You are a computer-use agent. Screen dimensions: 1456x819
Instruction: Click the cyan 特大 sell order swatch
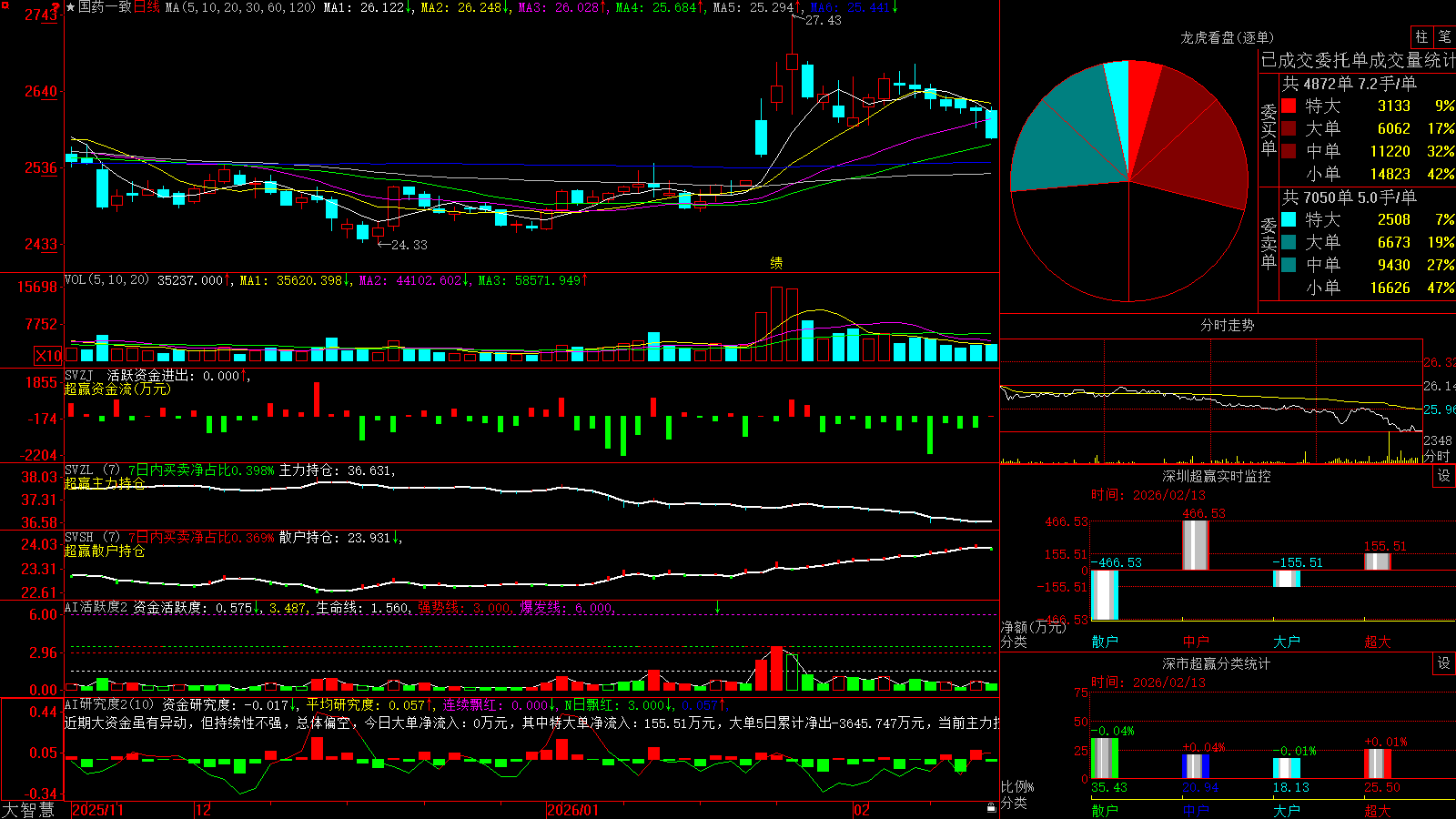click(x=1289, y=219)
